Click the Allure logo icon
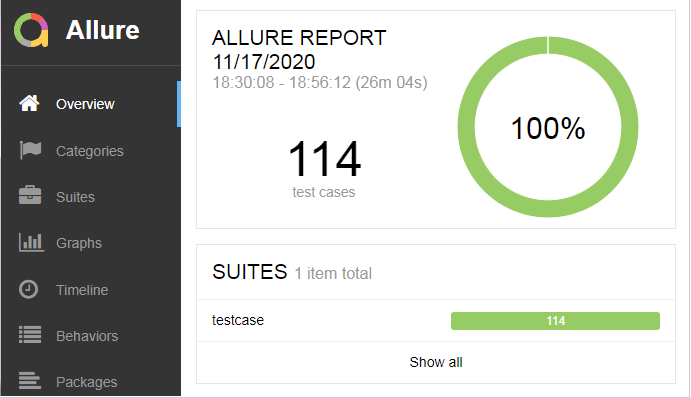Image resolution: width=691 pixels, height=398 pixels. point(31,30)
